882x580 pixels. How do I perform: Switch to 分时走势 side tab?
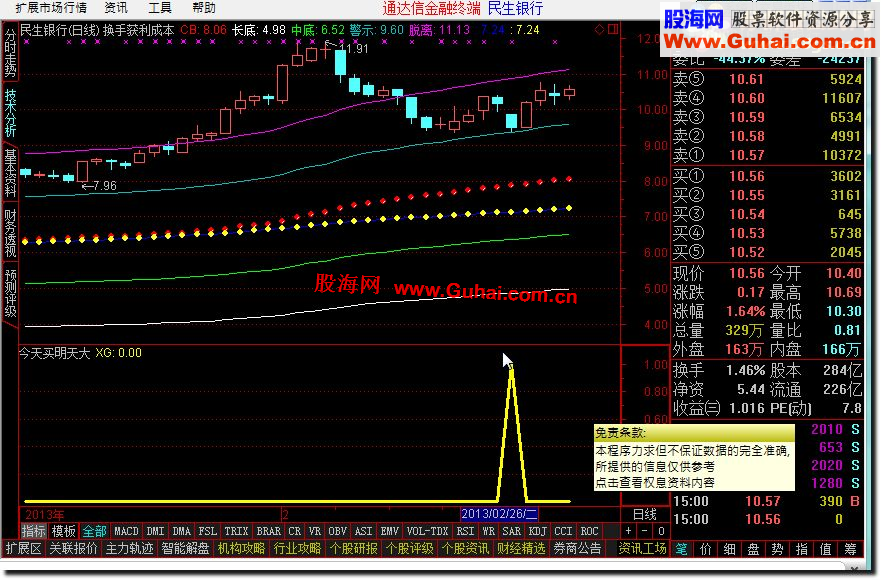pos(10,52)
